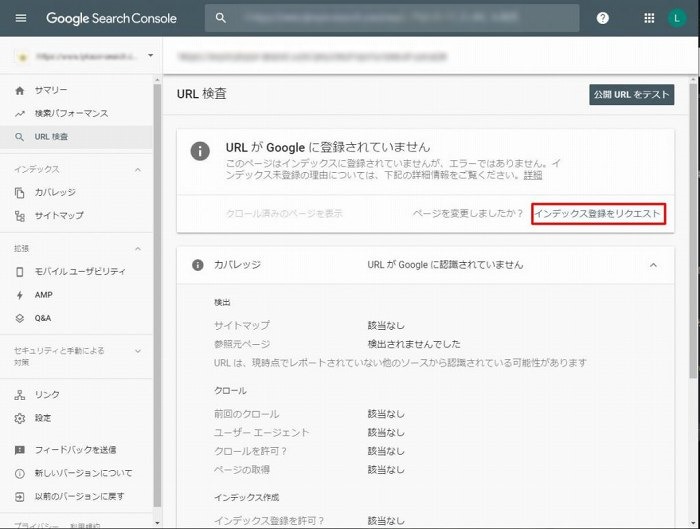Viewport: 700px width, 529px height.
Task: Open the property selector dropdown arrow
Action: pyautogui.click(x=150, y=56)
